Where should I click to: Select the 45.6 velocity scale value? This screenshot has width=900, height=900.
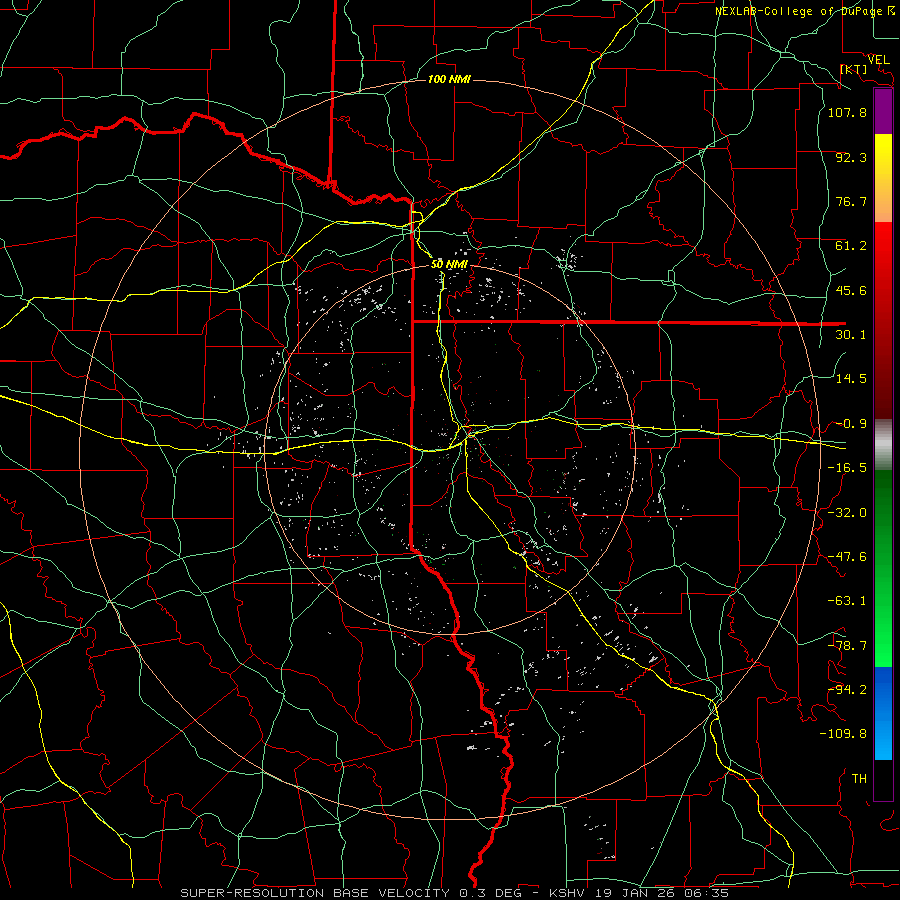click(x=851, y=290)
